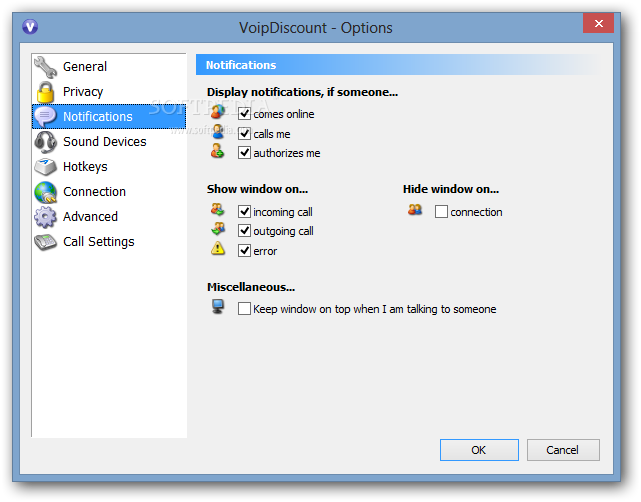Viewport: 641px width, 502px height.
Task: Click the headset icon for Sound Devices
Action: pyautogui.click(x=45, y=142)
